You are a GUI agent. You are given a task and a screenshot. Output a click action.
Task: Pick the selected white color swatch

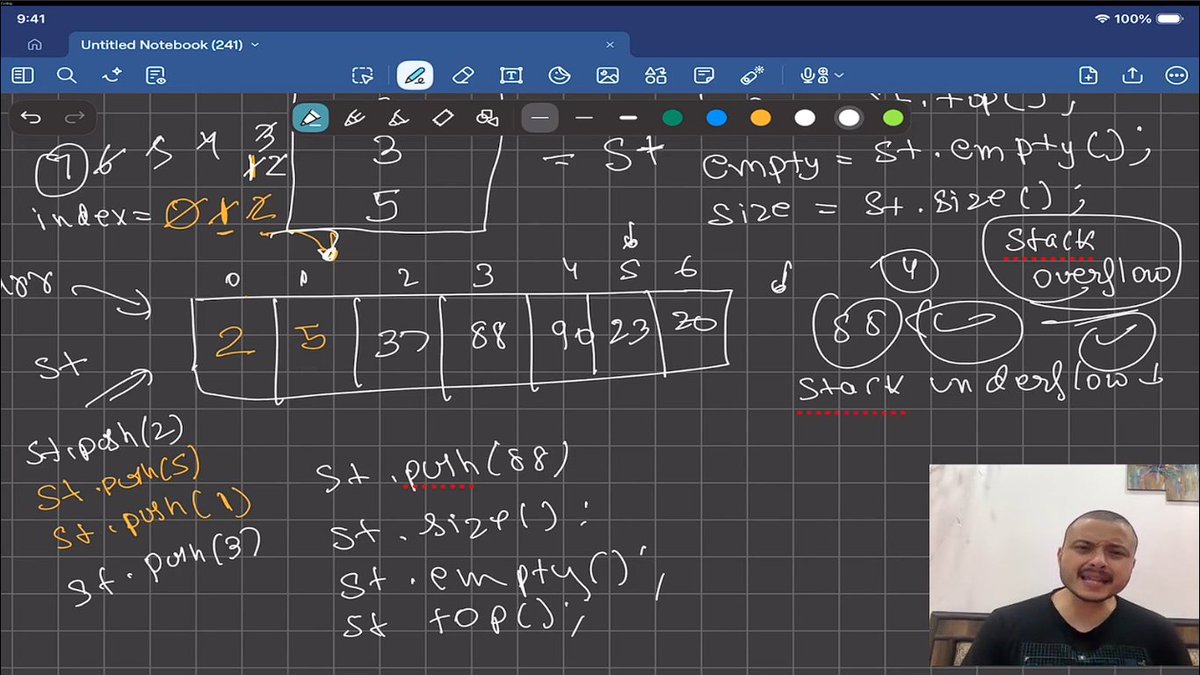pos(849,118)
